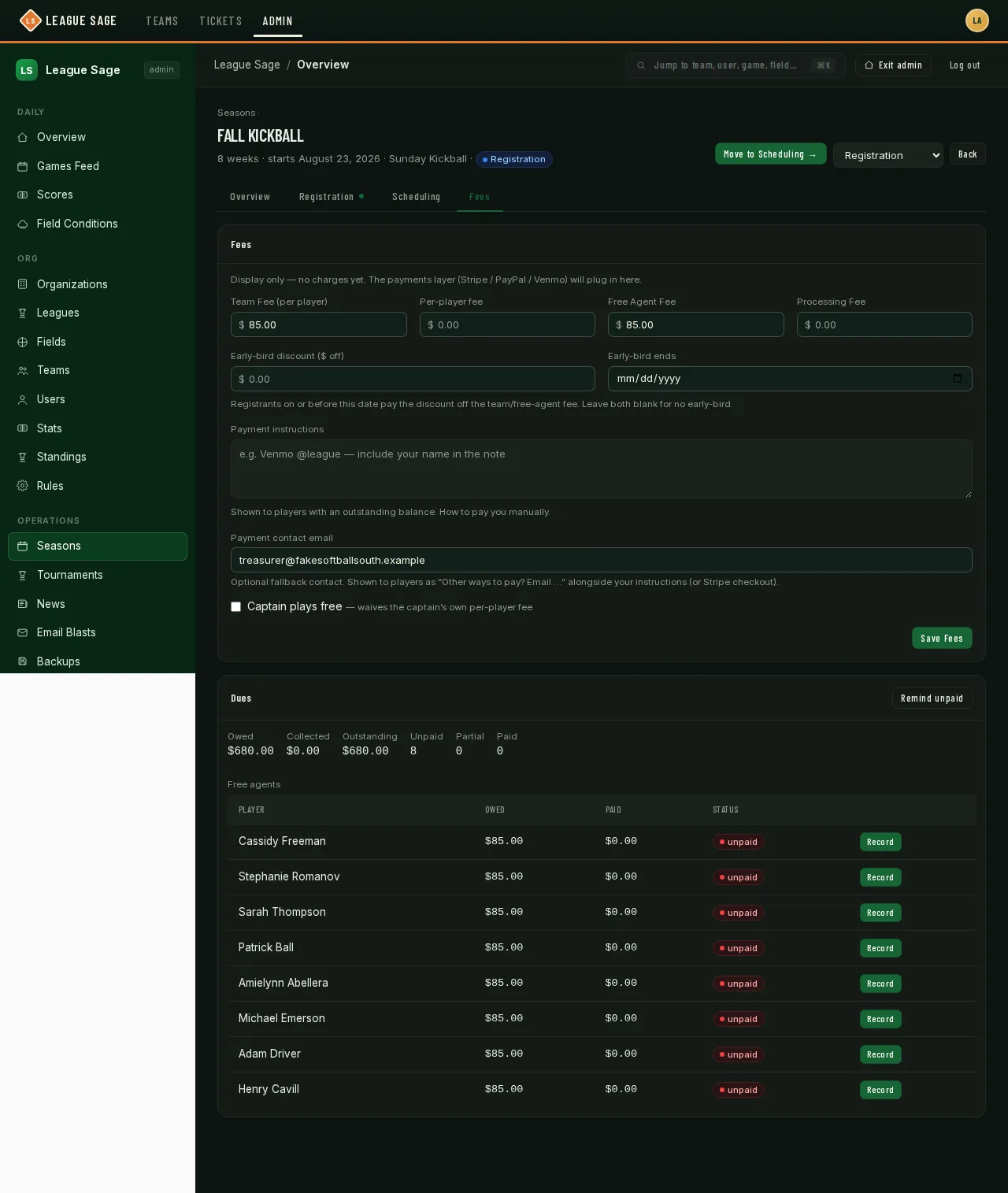Open the LA user avatar

977,20
